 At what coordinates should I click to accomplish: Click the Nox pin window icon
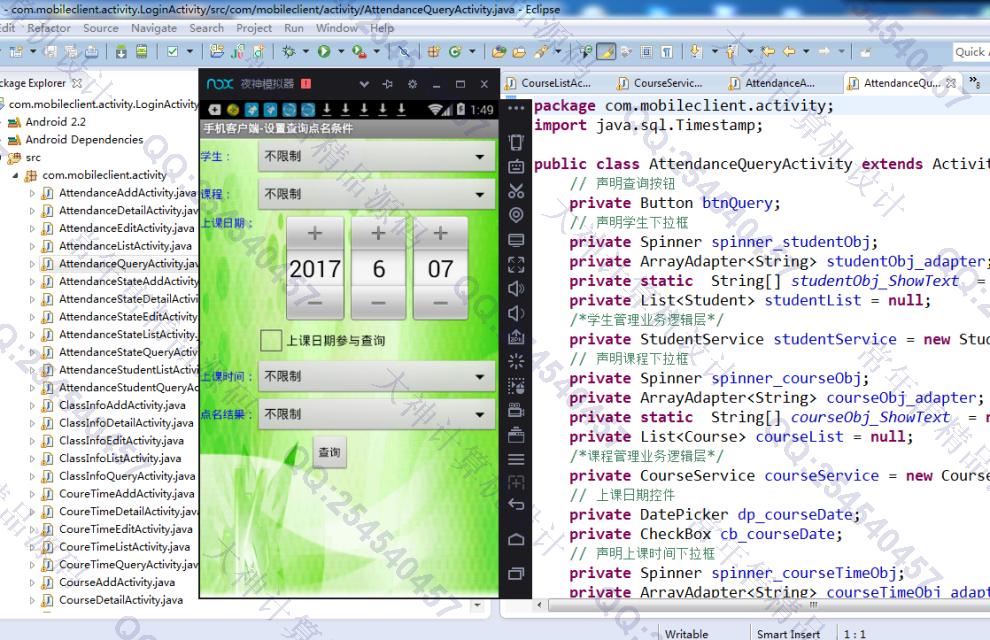point(387,84)
